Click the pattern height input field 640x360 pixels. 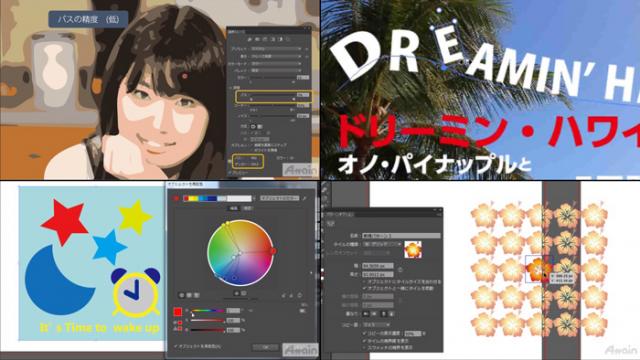pos(378,274)
